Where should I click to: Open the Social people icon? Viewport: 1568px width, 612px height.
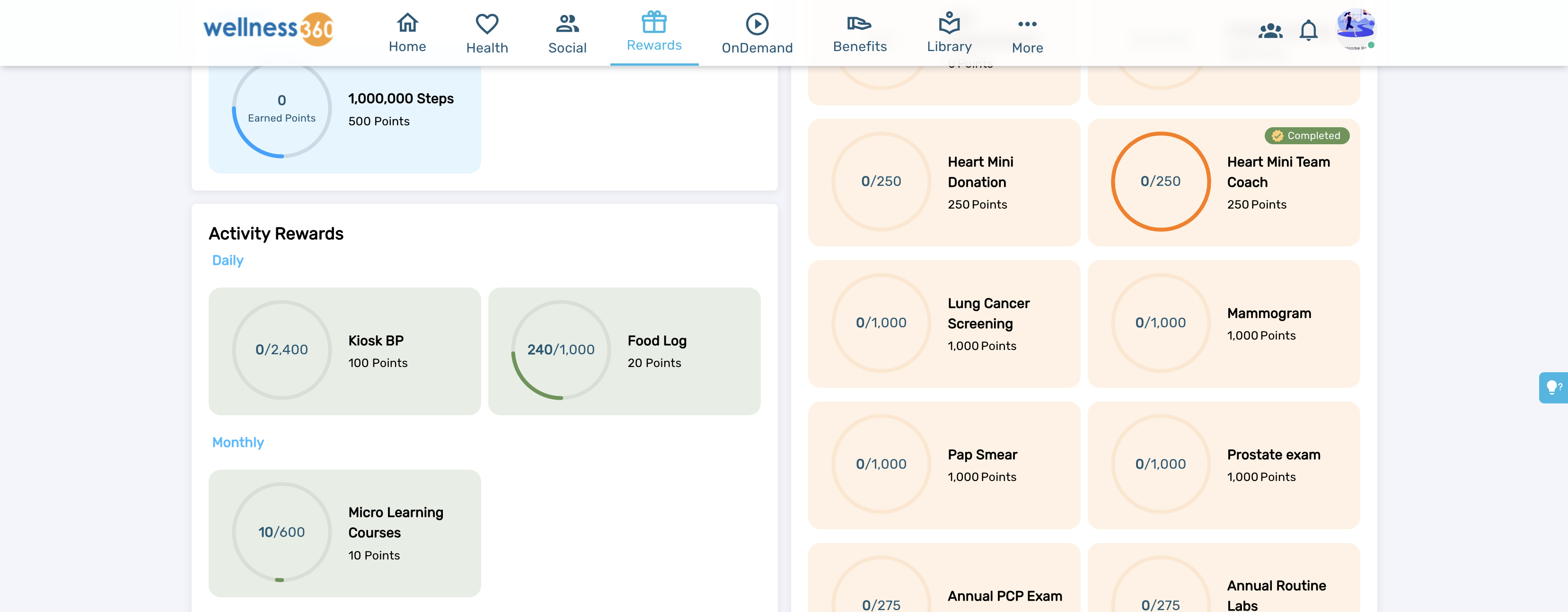tap(567, 24)
